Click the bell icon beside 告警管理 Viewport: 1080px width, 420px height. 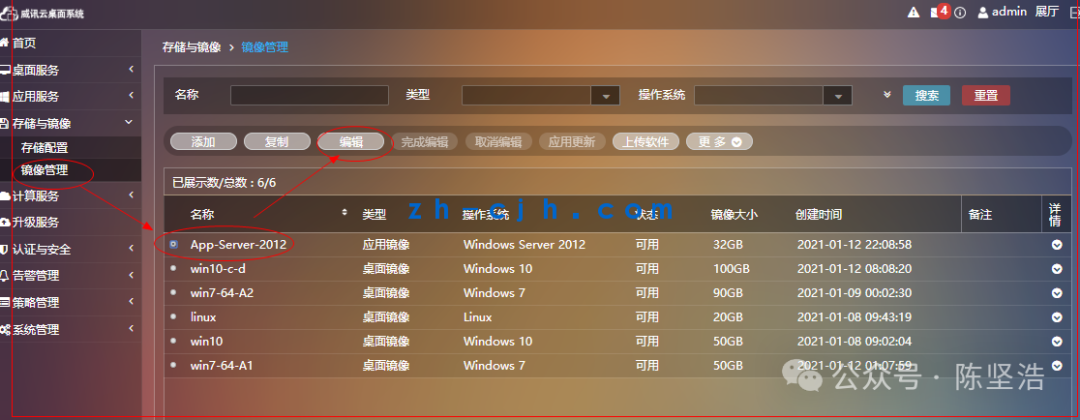6,276
